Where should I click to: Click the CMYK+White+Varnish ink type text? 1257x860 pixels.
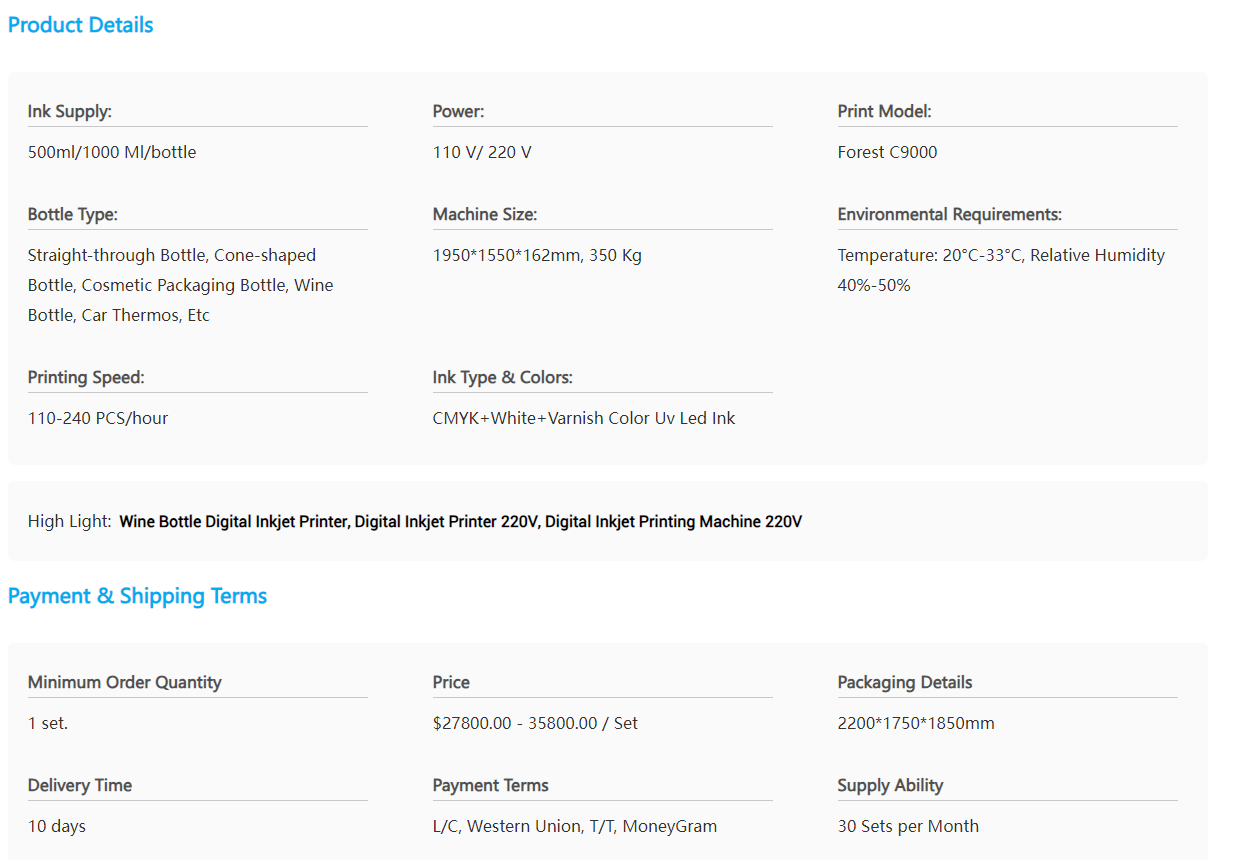point(583,418)
